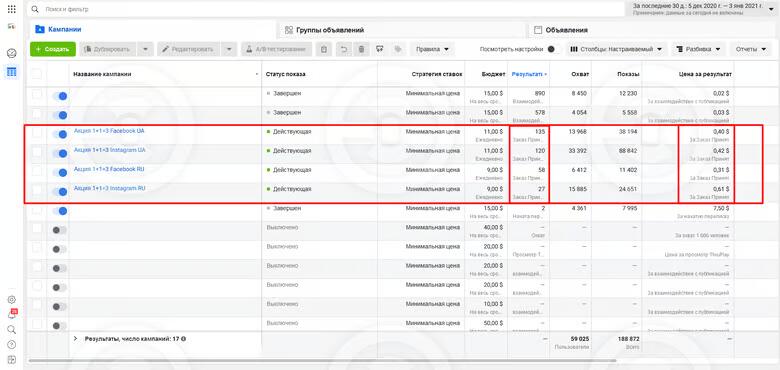The image size is (780, 370).
Task: Open campaign link Акция 1+1=3 Instagram UA
Action: pos(109,150)
